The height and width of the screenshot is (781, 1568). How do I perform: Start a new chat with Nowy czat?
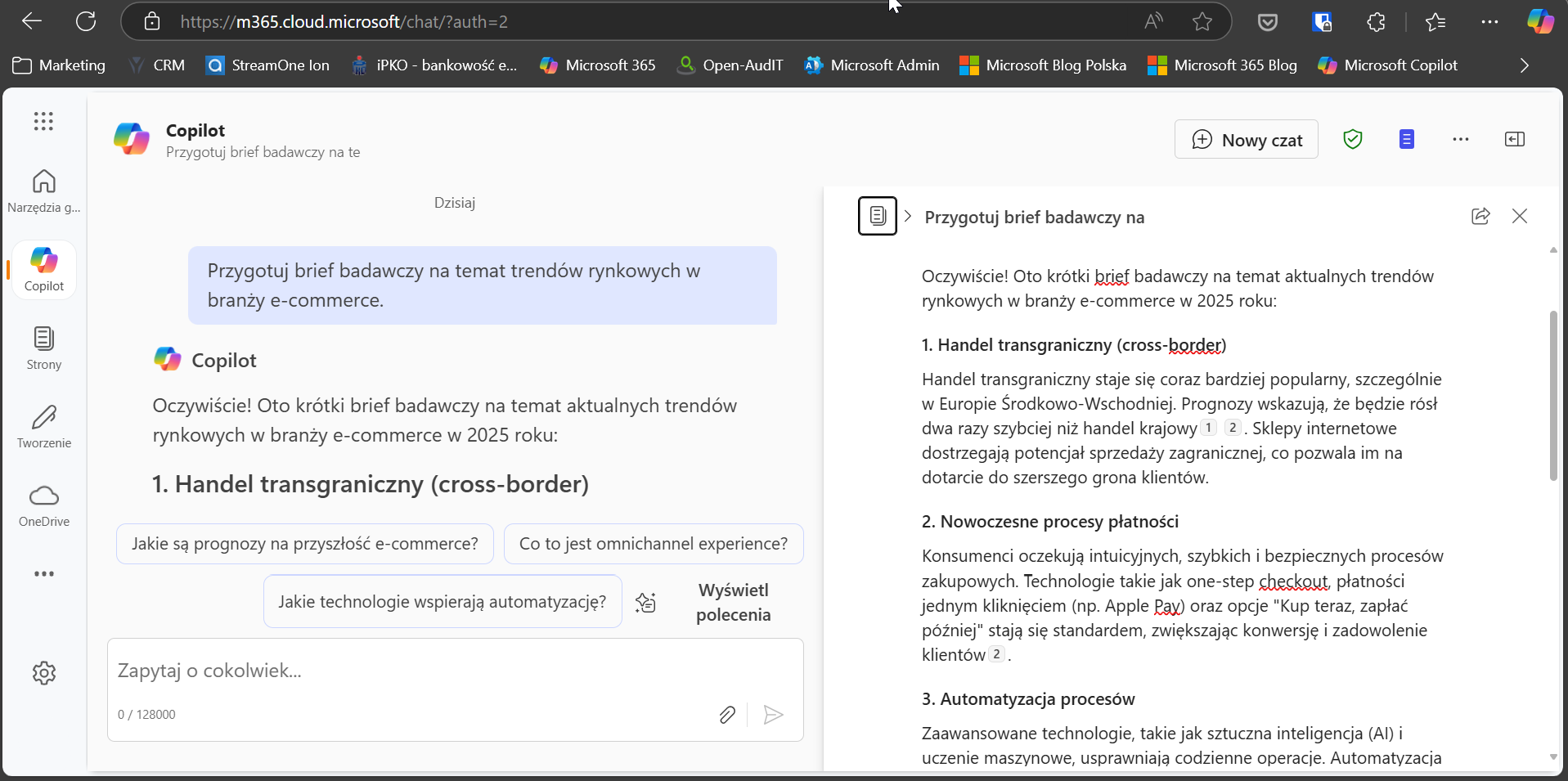tap(1246, 140)
